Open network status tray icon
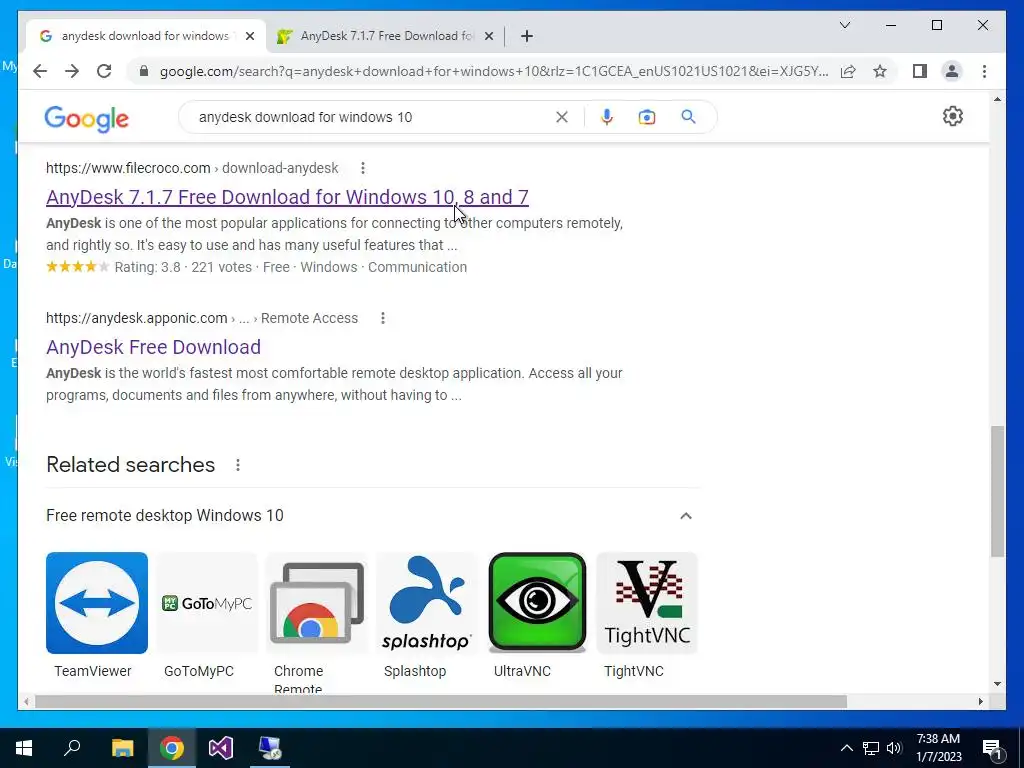 [x=871, y=748]
